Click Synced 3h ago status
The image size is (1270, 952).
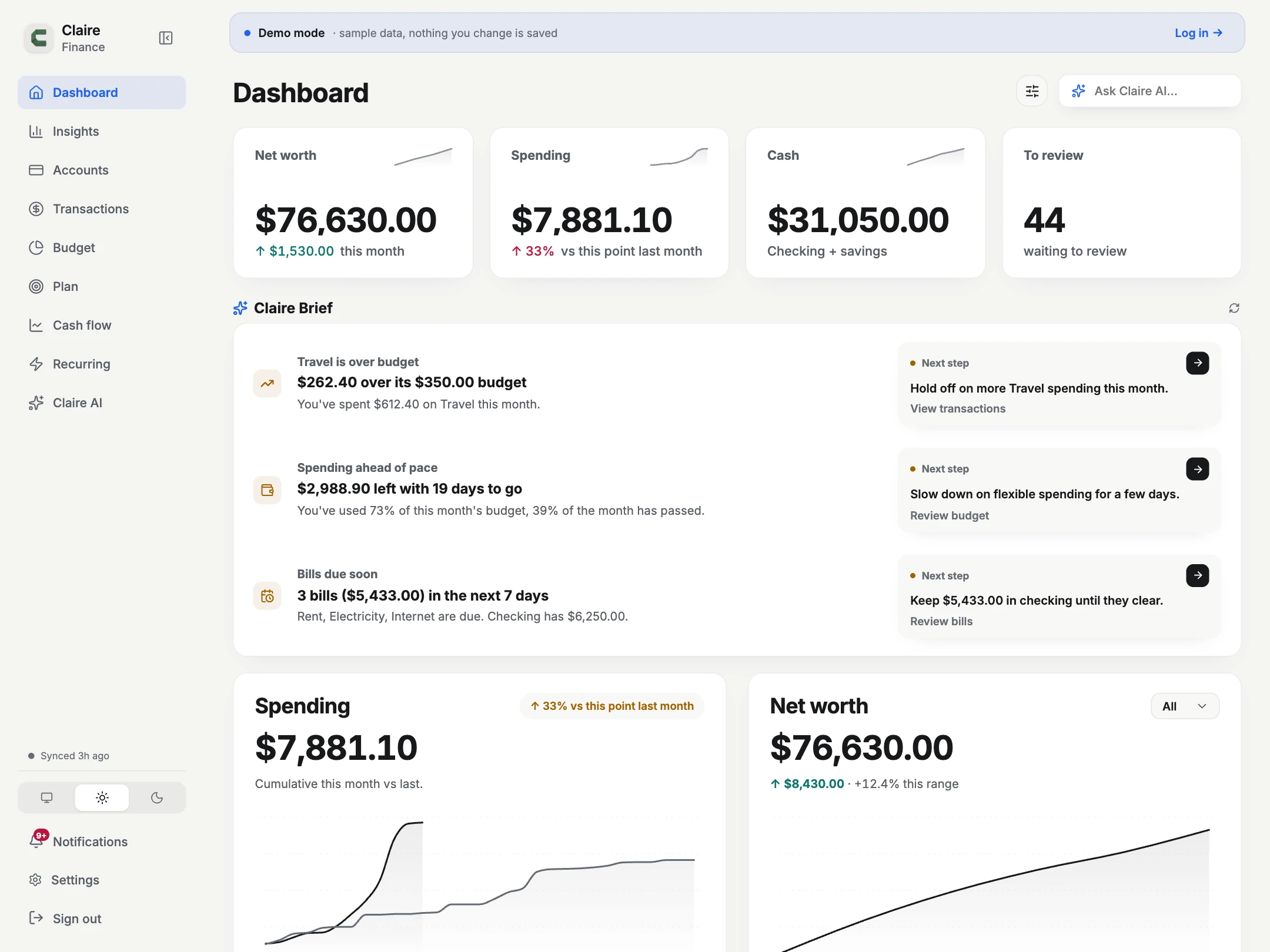point(69,756)
